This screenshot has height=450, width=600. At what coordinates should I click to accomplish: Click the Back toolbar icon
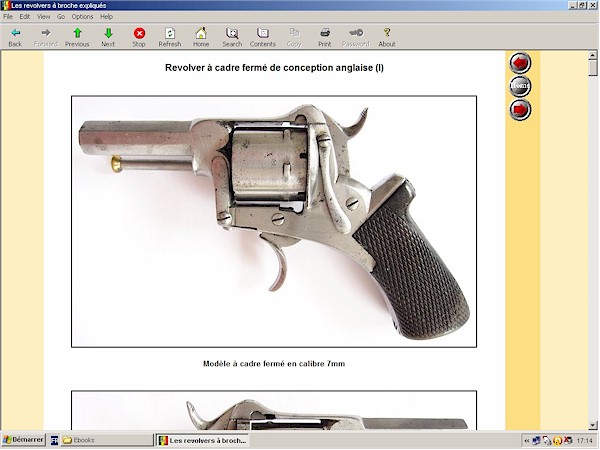coord(15,37)
